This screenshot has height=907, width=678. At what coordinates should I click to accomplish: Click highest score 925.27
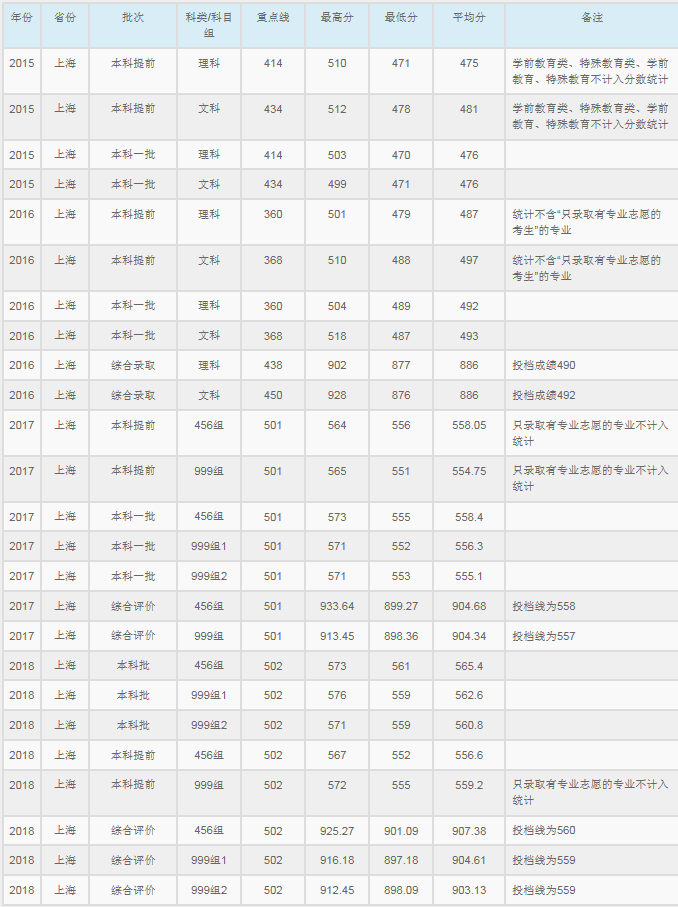click(337, 831)
